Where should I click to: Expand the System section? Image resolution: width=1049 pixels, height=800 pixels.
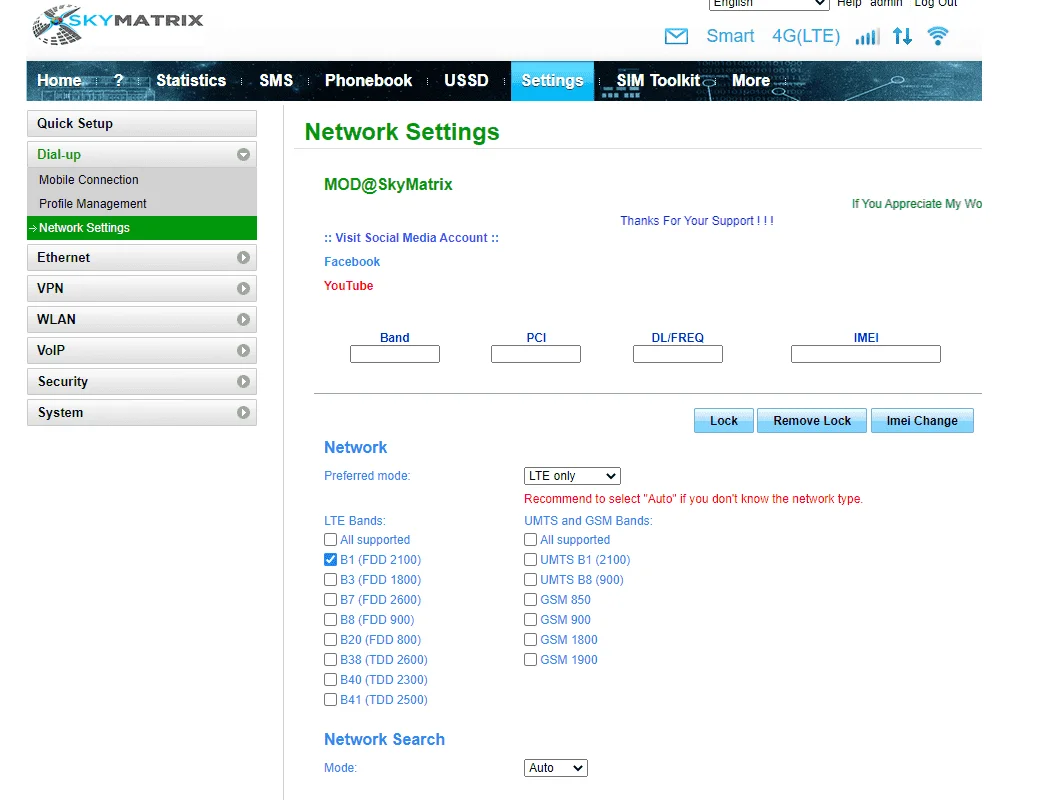click(x=142, y=413)
